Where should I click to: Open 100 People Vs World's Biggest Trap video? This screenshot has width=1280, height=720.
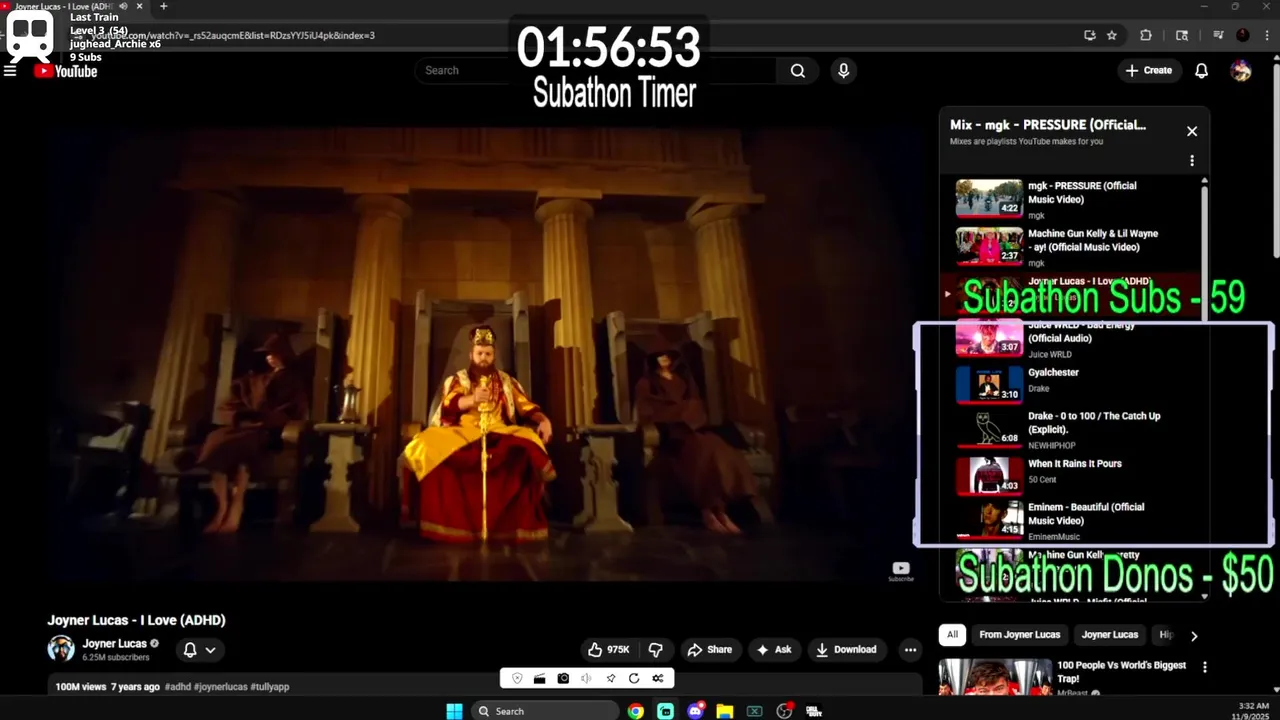coord(1121,672)
